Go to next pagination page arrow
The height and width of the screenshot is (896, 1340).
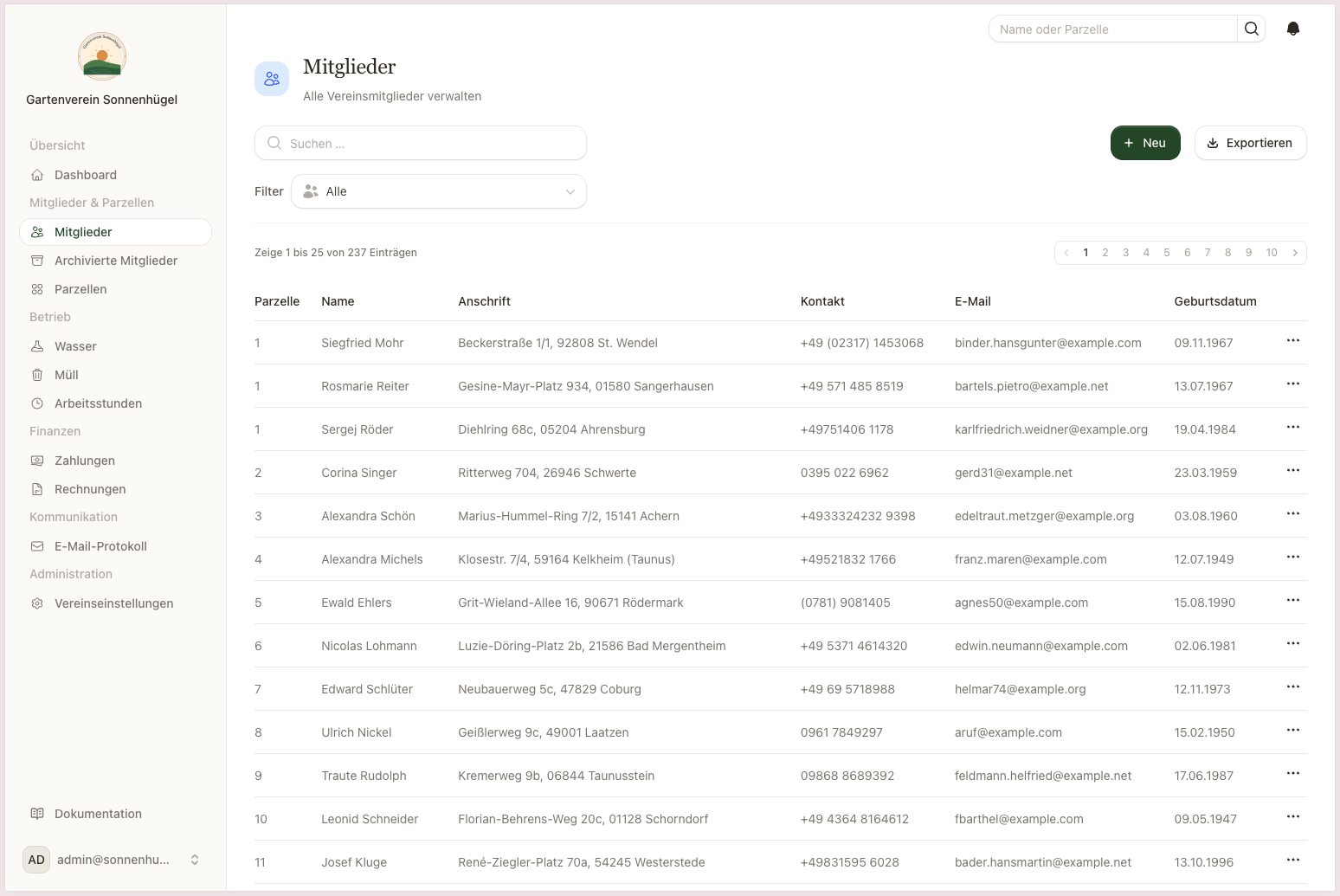1295,253
